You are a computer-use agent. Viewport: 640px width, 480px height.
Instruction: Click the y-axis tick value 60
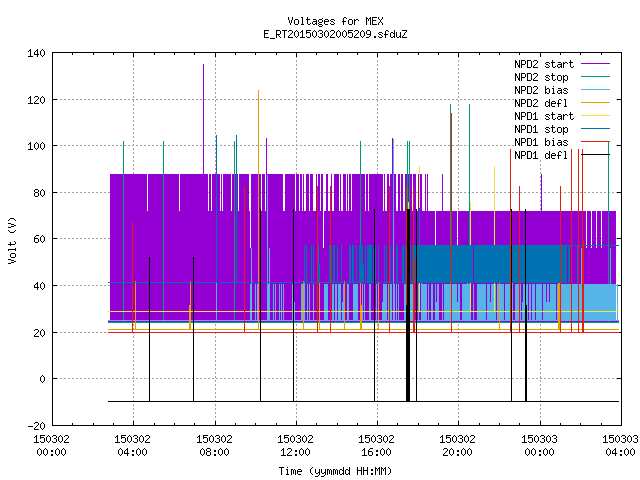39,239
